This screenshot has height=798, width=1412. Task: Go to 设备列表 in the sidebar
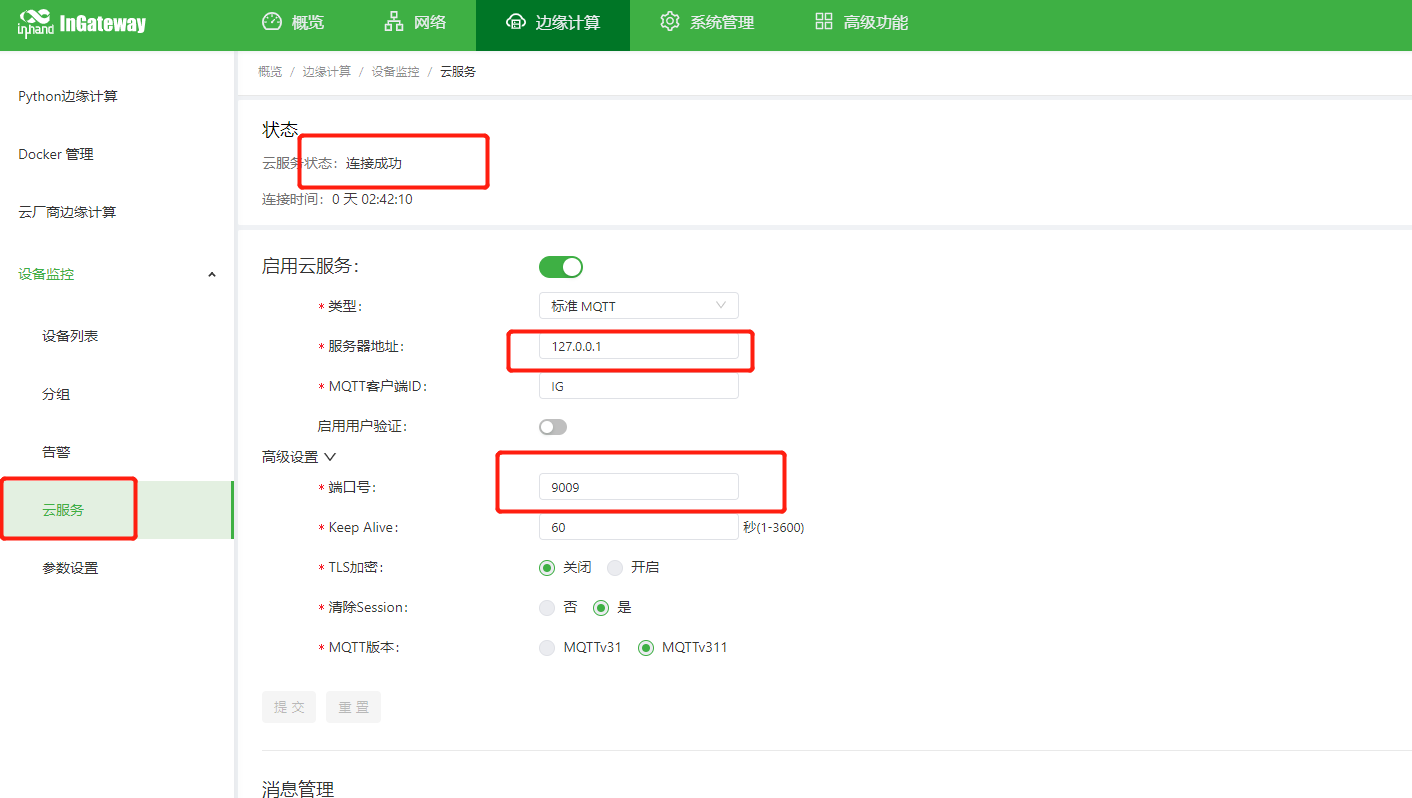pos(70,336)
